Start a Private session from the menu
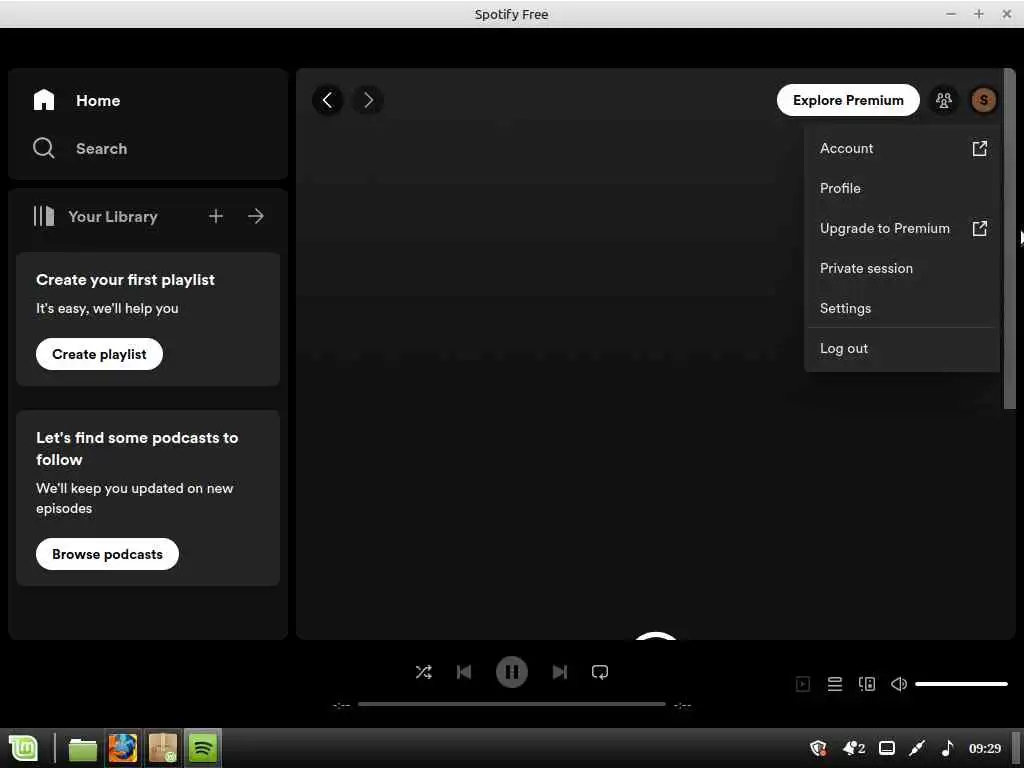The width and height of the screenshot is (1024, 768). pyautogui.click(x=903, y=268)
